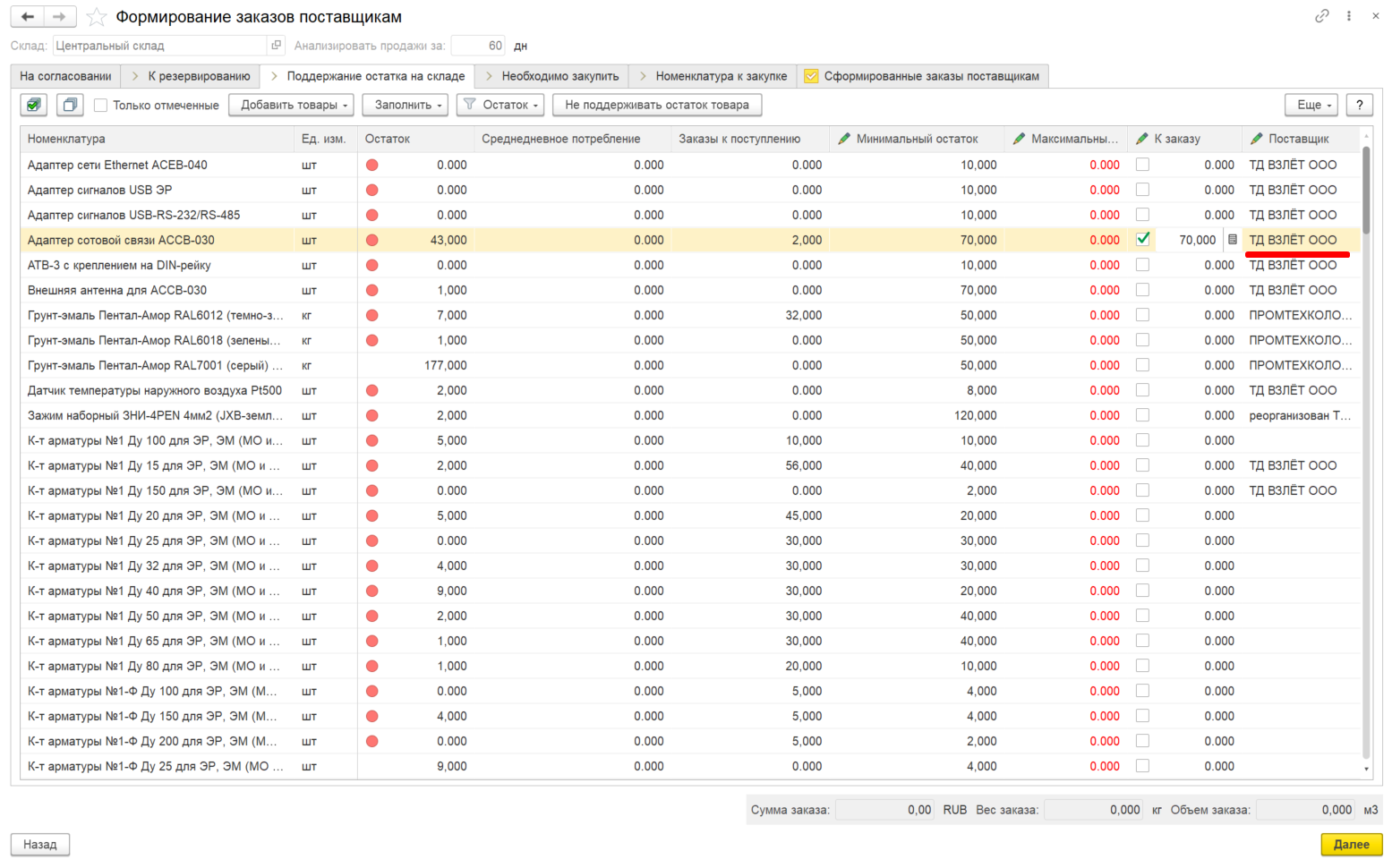Check order box for Адаптер сети Ethernet АСЕВ-040
1392x868 pixels.
point(1142,165)
